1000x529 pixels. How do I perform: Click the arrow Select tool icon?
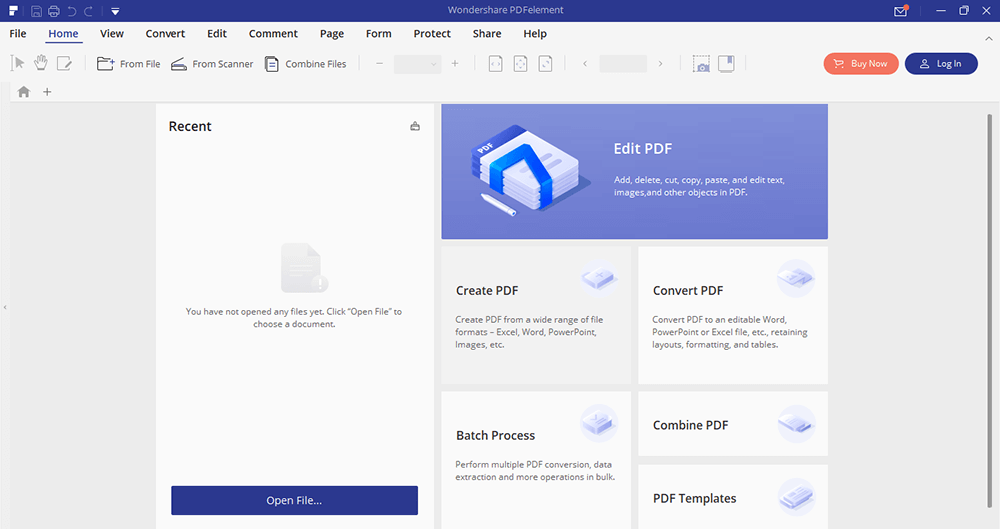point(18,63)
